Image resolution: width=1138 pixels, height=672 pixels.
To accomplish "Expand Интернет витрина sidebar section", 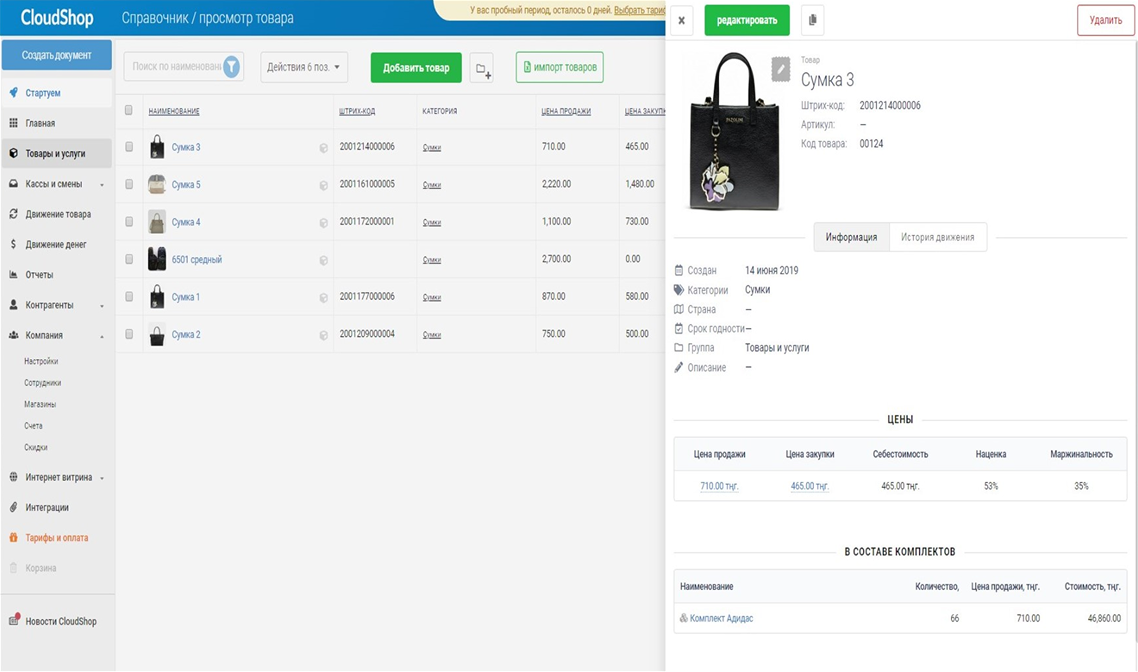I will click(58, 478).
